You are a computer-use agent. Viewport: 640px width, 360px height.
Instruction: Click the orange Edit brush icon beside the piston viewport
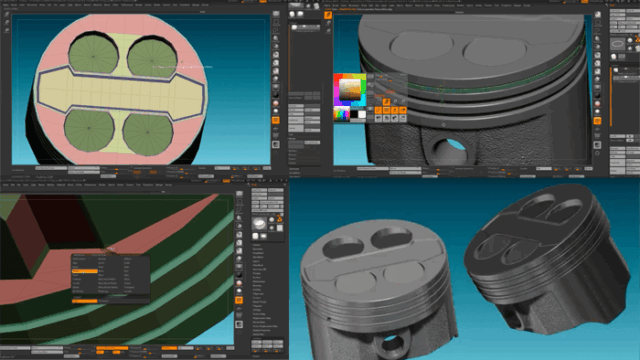328,15
